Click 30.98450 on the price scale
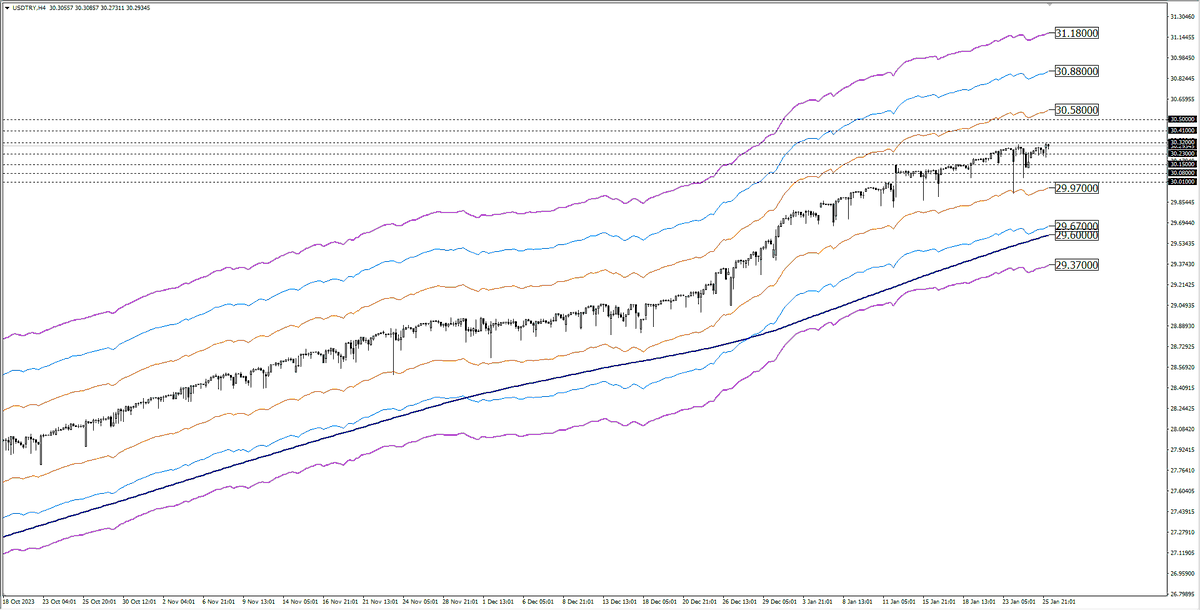1200x610 pixels. (x=1184, y=58)
